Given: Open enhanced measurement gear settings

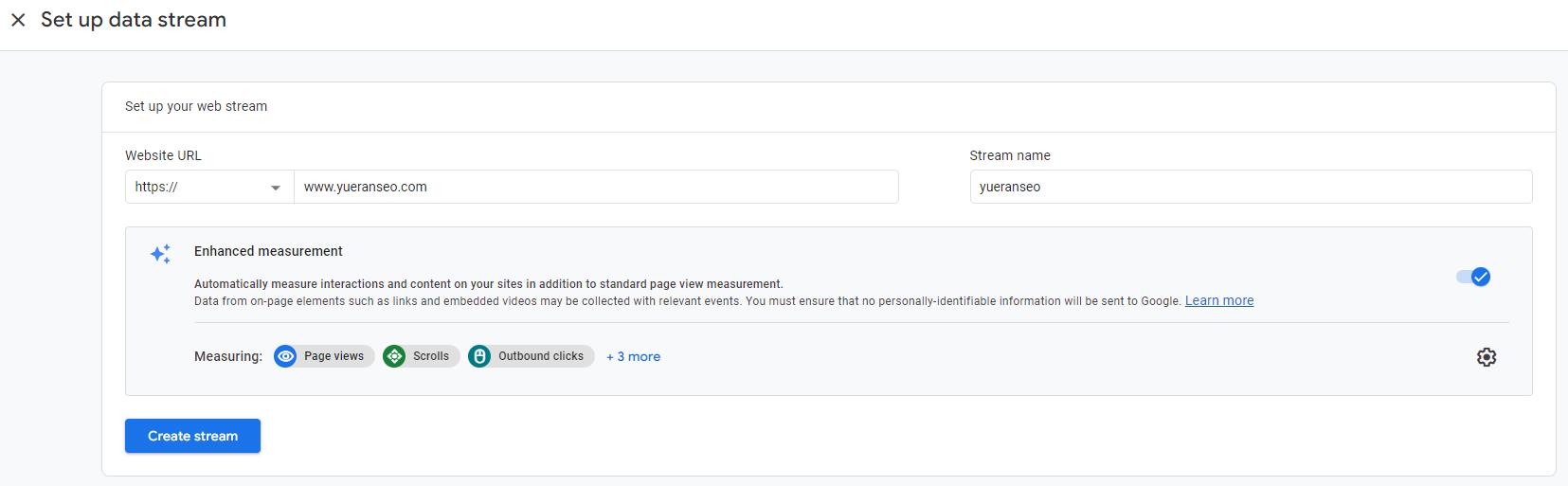Looking at the screenshot, I should [1487, 357].
